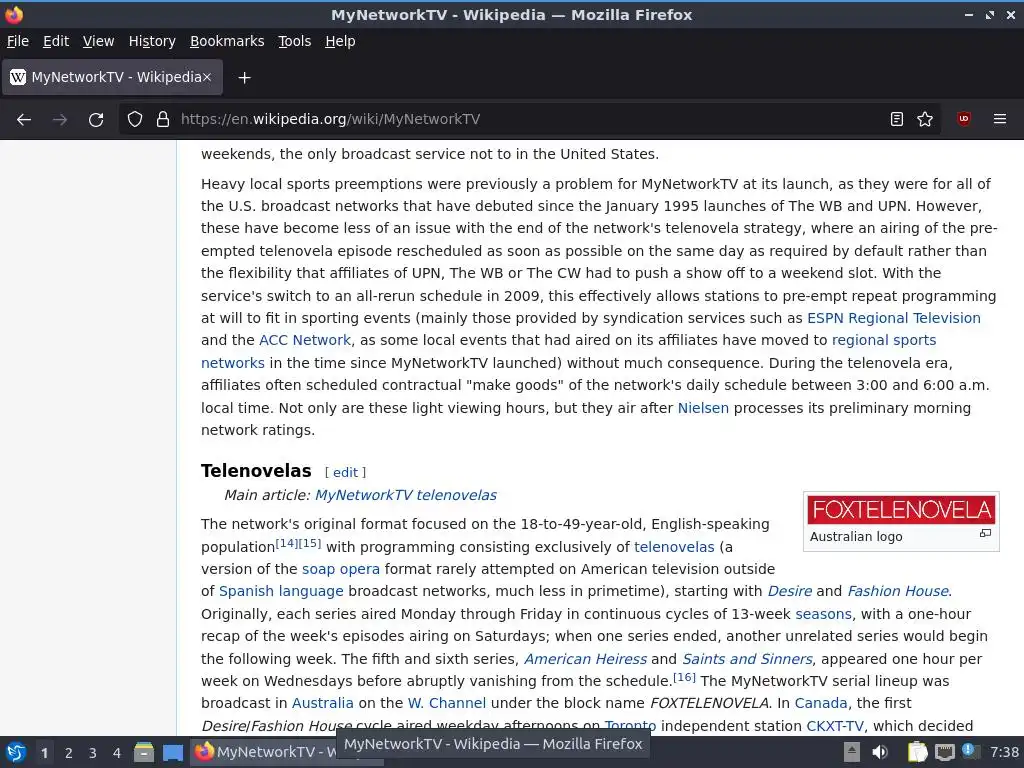
Task: Go back to the previous page
Action: [24, 120]
